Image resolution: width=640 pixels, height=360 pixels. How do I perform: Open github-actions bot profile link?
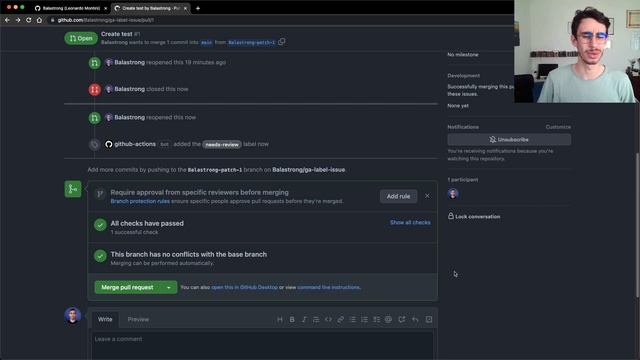[x=135, y=144]
